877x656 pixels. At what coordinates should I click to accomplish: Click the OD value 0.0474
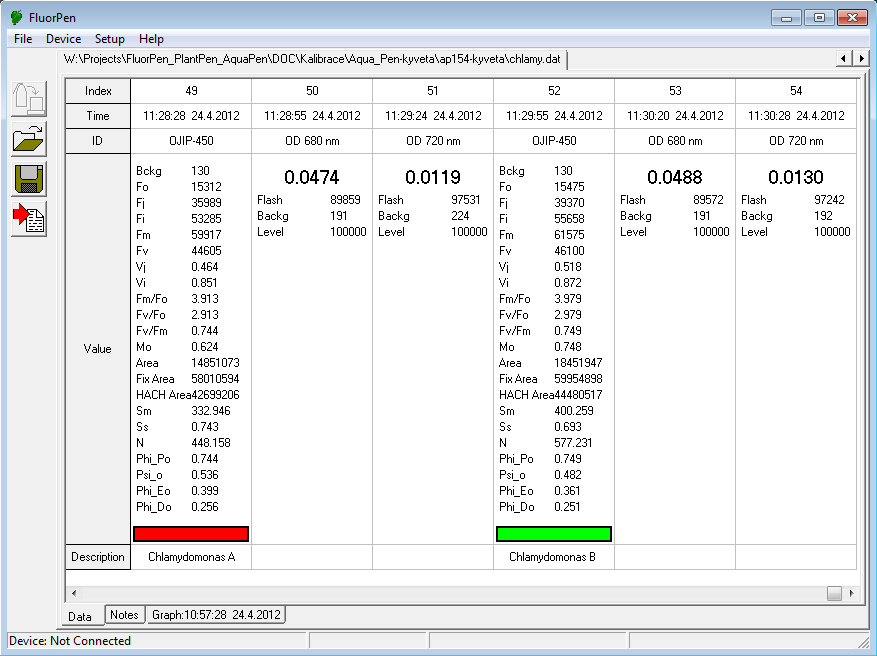pyautogui.click(x=312, y=177)
